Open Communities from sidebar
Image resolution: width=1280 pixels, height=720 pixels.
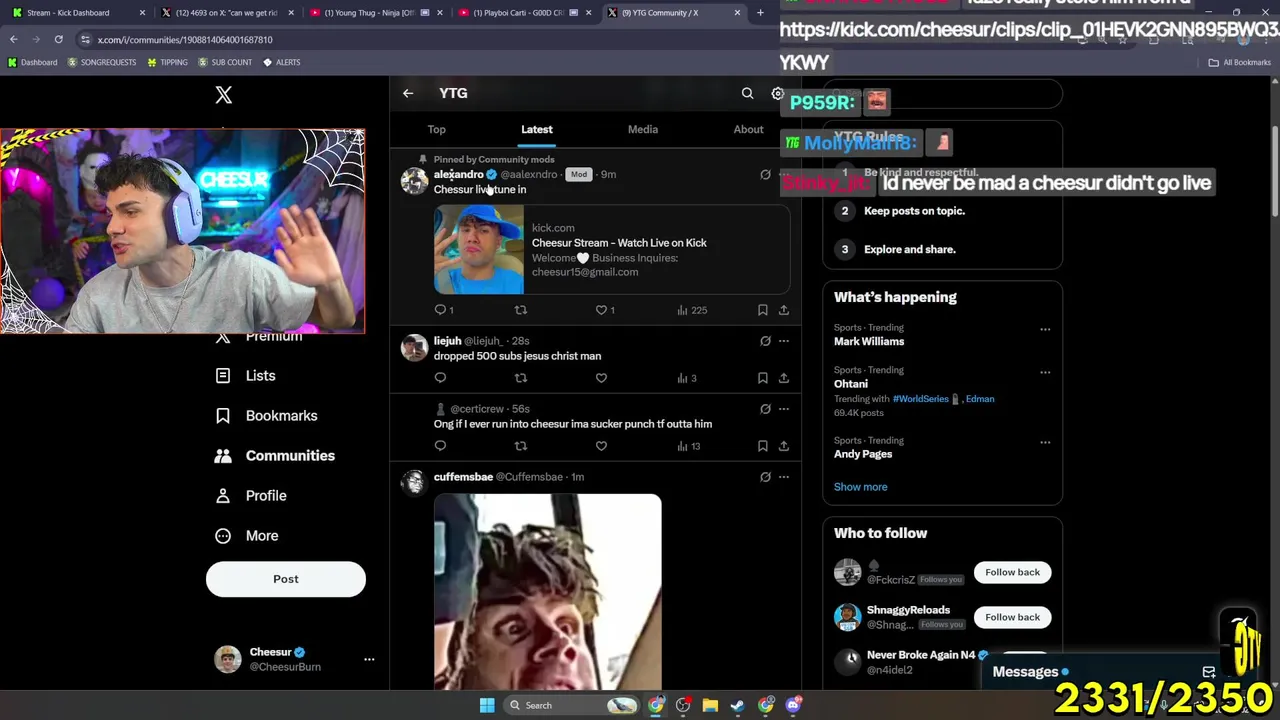(x=275, y=456)
